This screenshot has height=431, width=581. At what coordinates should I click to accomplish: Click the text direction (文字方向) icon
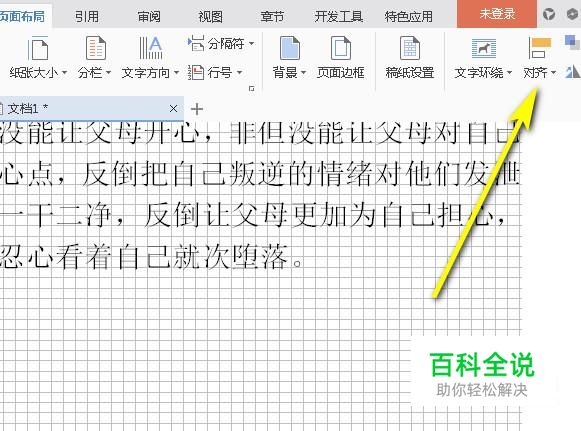[x=150, y=48]
